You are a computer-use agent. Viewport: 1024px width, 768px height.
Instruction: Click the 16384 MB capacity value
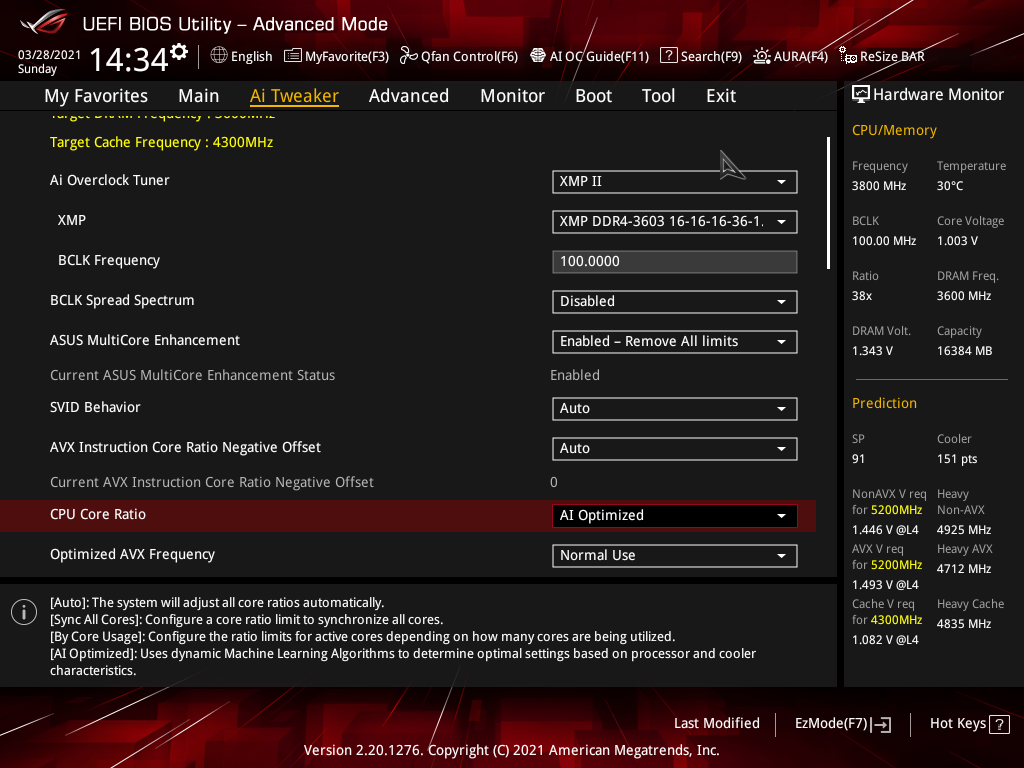pos(965,351)
